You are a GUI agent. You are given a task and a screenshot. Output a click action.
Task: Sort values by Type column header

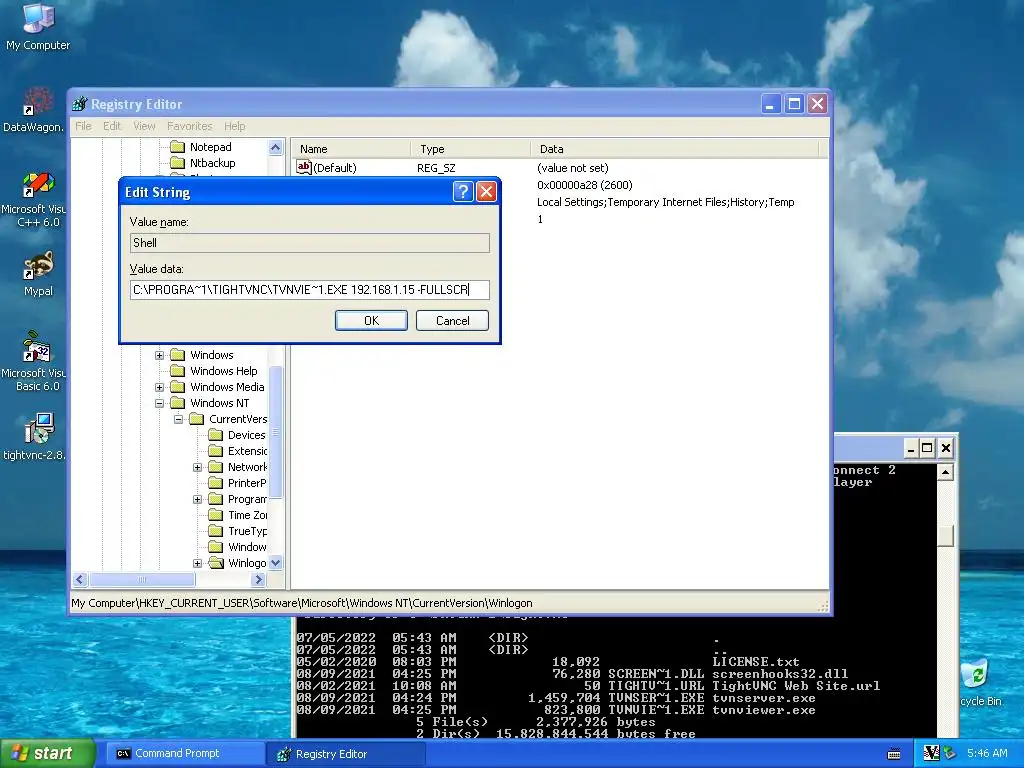point(471,149)
